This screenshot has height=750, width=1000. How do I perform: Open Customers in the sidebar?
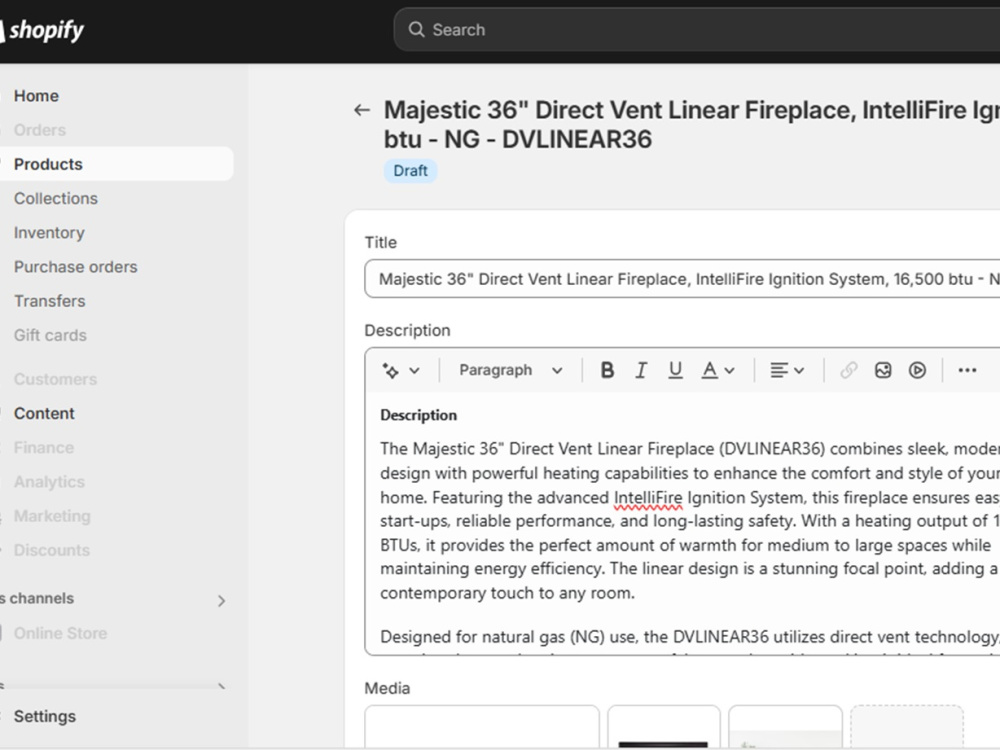55,379
